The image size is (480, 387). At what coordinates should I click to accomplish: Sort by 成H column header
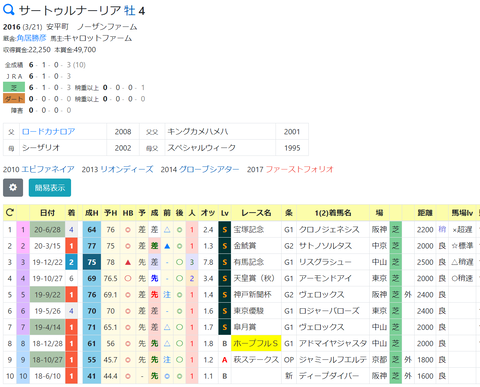point(92,213)
